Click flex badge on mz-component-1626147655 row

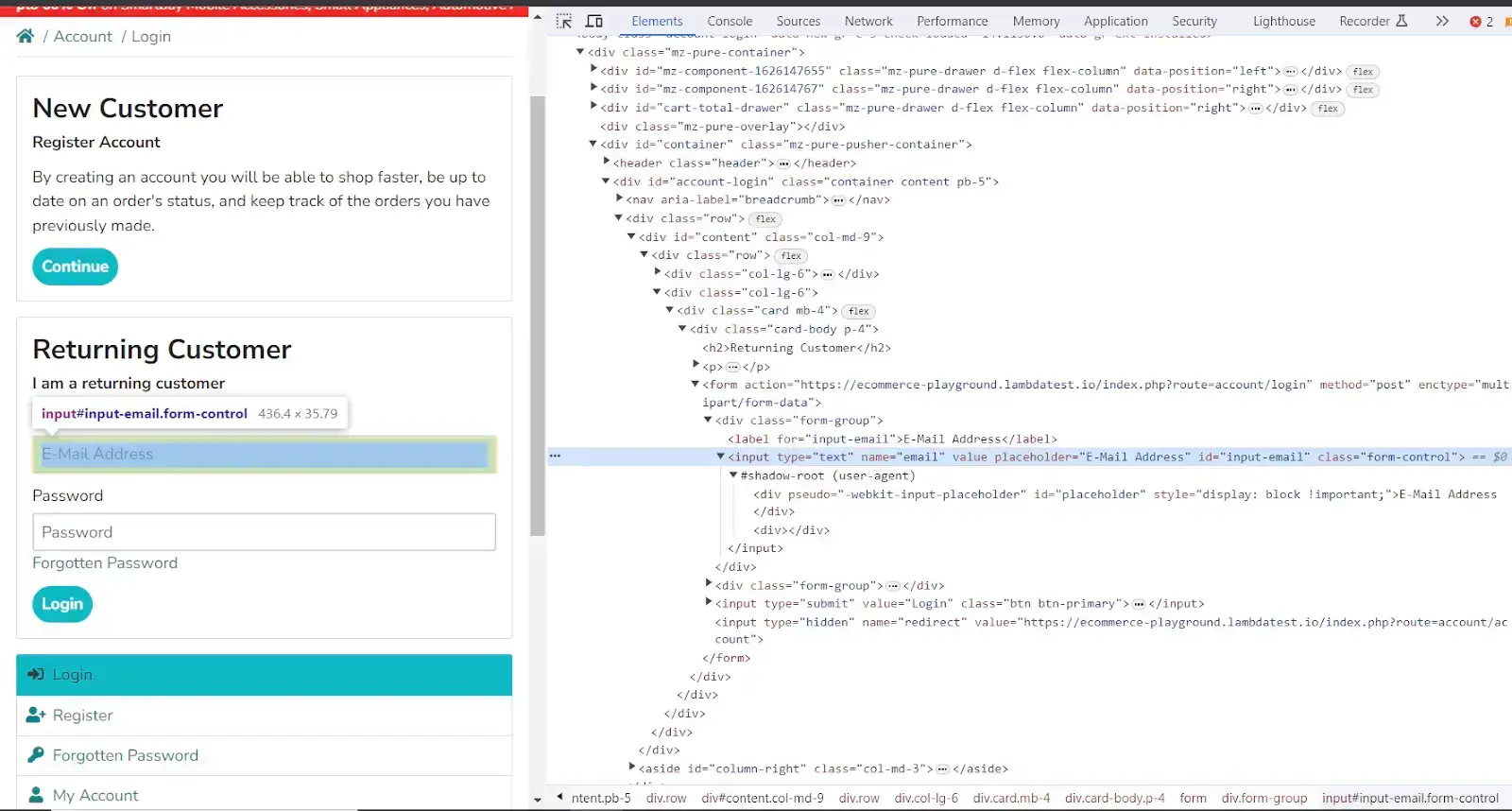(x=1362, y=72)
